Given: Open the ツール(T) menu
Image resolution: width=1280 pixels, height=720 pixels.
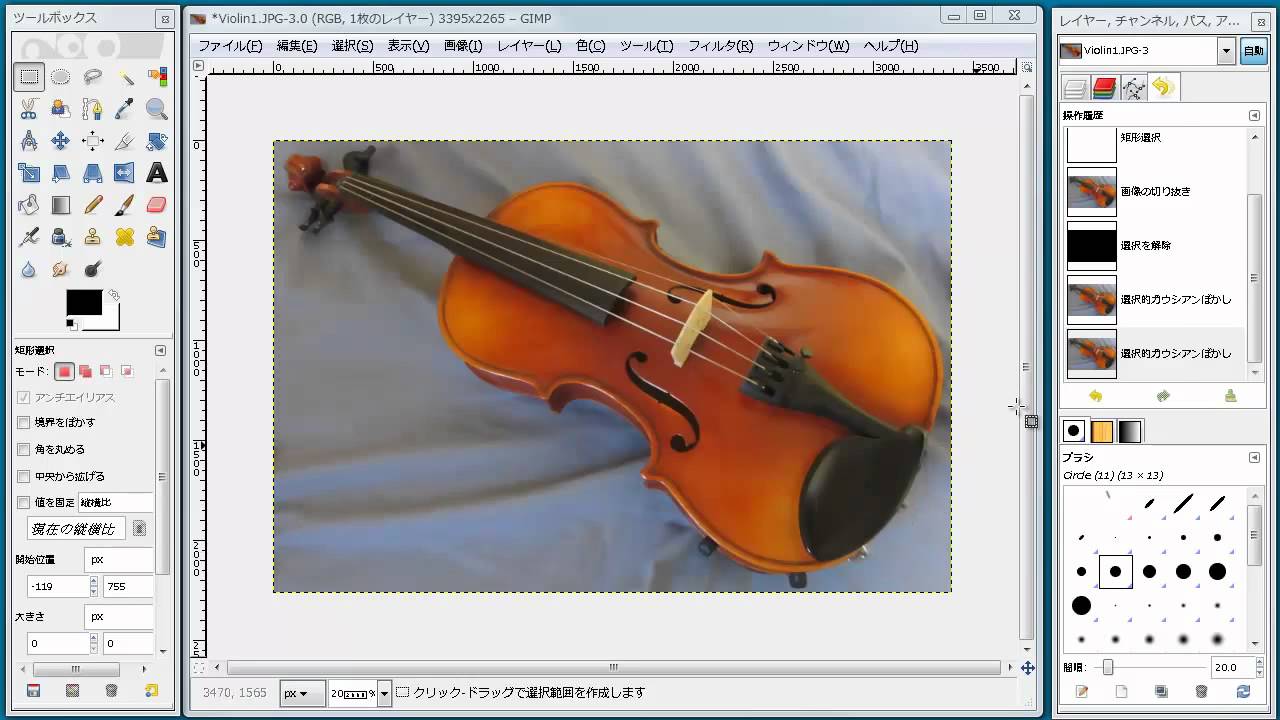Looking at the screenshot, I should (646, 46).
